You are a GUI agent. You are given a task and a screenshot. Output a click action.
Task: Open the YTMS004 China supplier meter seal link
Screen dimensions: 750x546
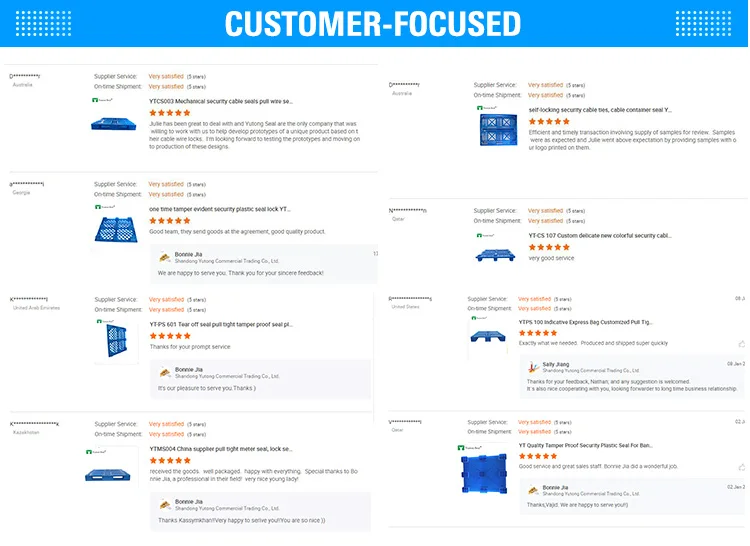220,449
